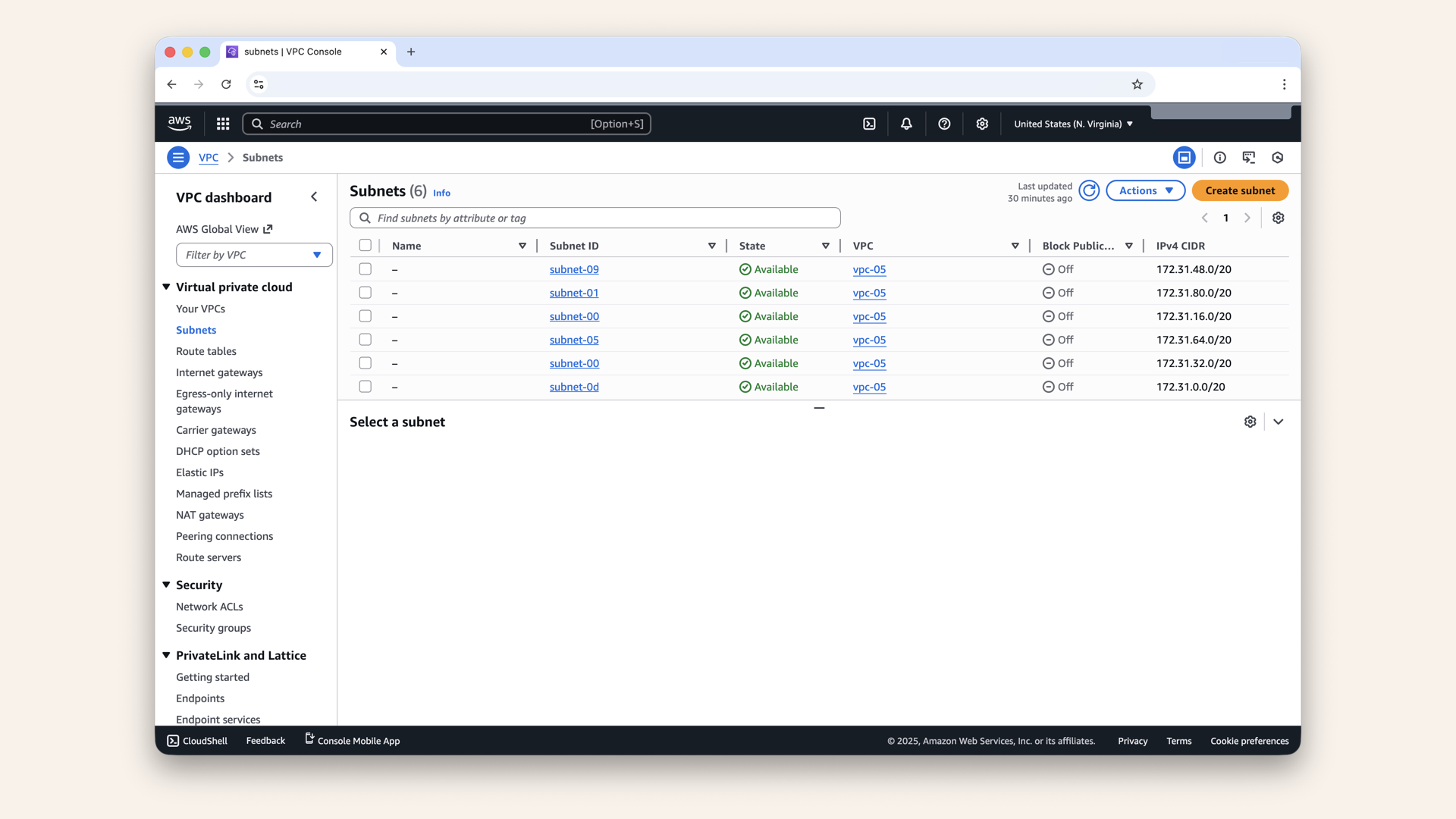1456x819 pixels.
Task: Open subnet table preferences gear
Action: (1278, 218)
